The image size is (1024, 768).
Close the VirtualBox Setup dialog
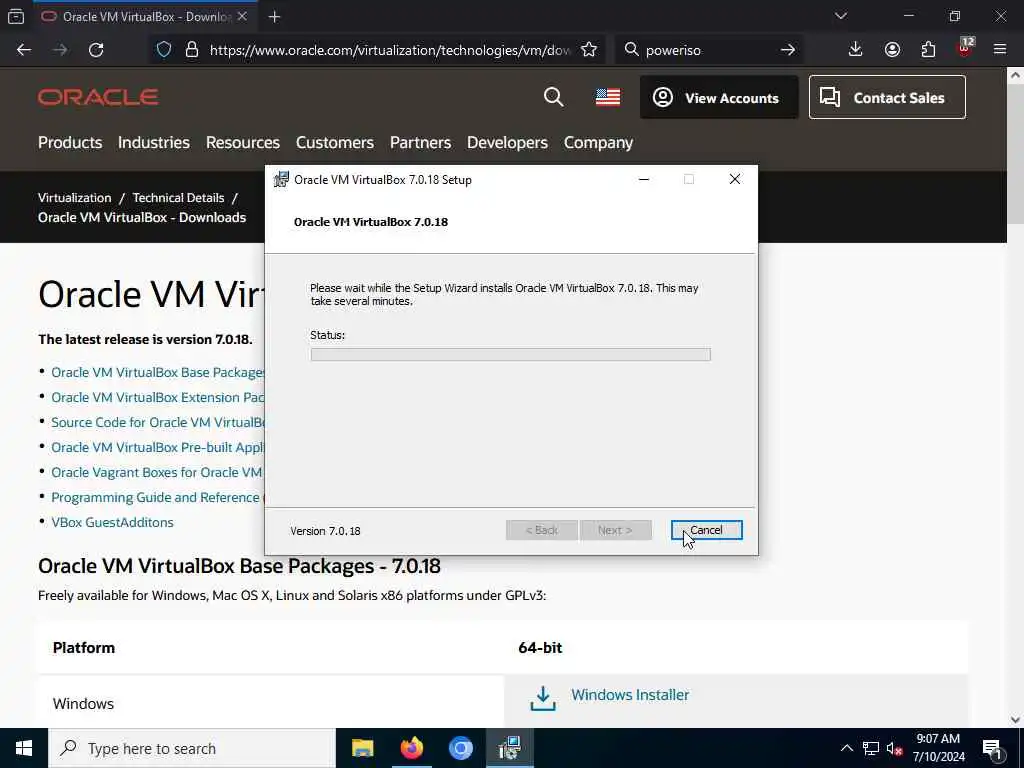coord(735,180)
